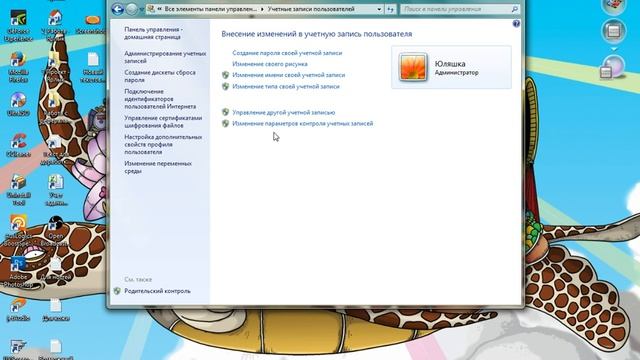Click the orange flower account picture for Юляшка

click(x=413, y=67)
